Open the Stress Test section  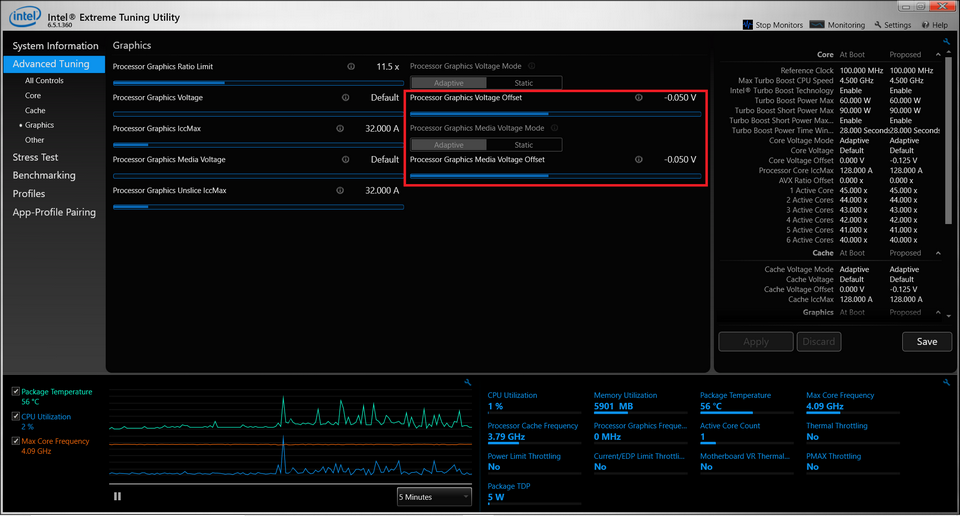(x=35, y=157)
